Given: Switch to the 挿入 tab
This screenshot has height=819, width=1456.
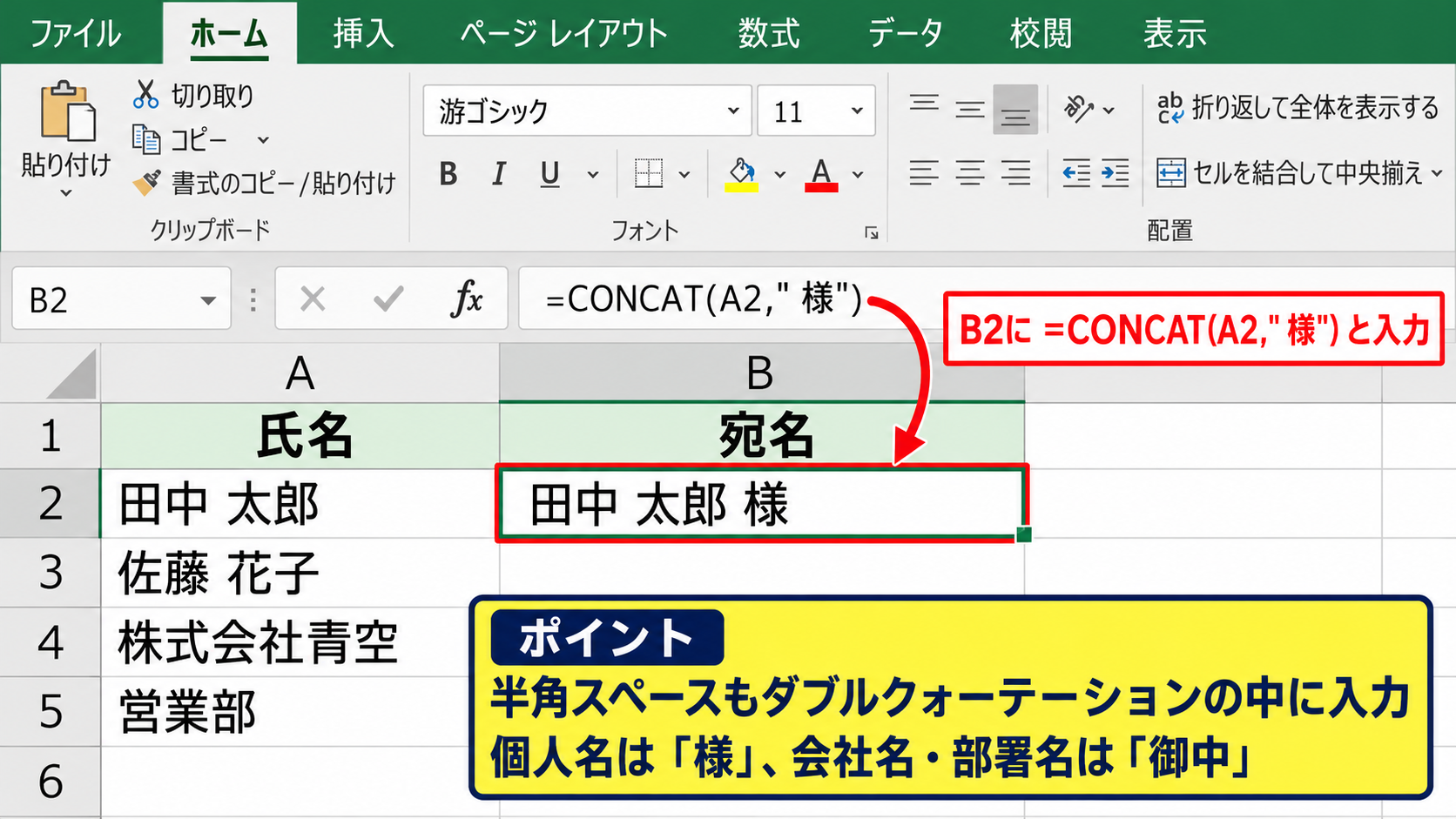Looking at the screenshot, I should point(363,34).
